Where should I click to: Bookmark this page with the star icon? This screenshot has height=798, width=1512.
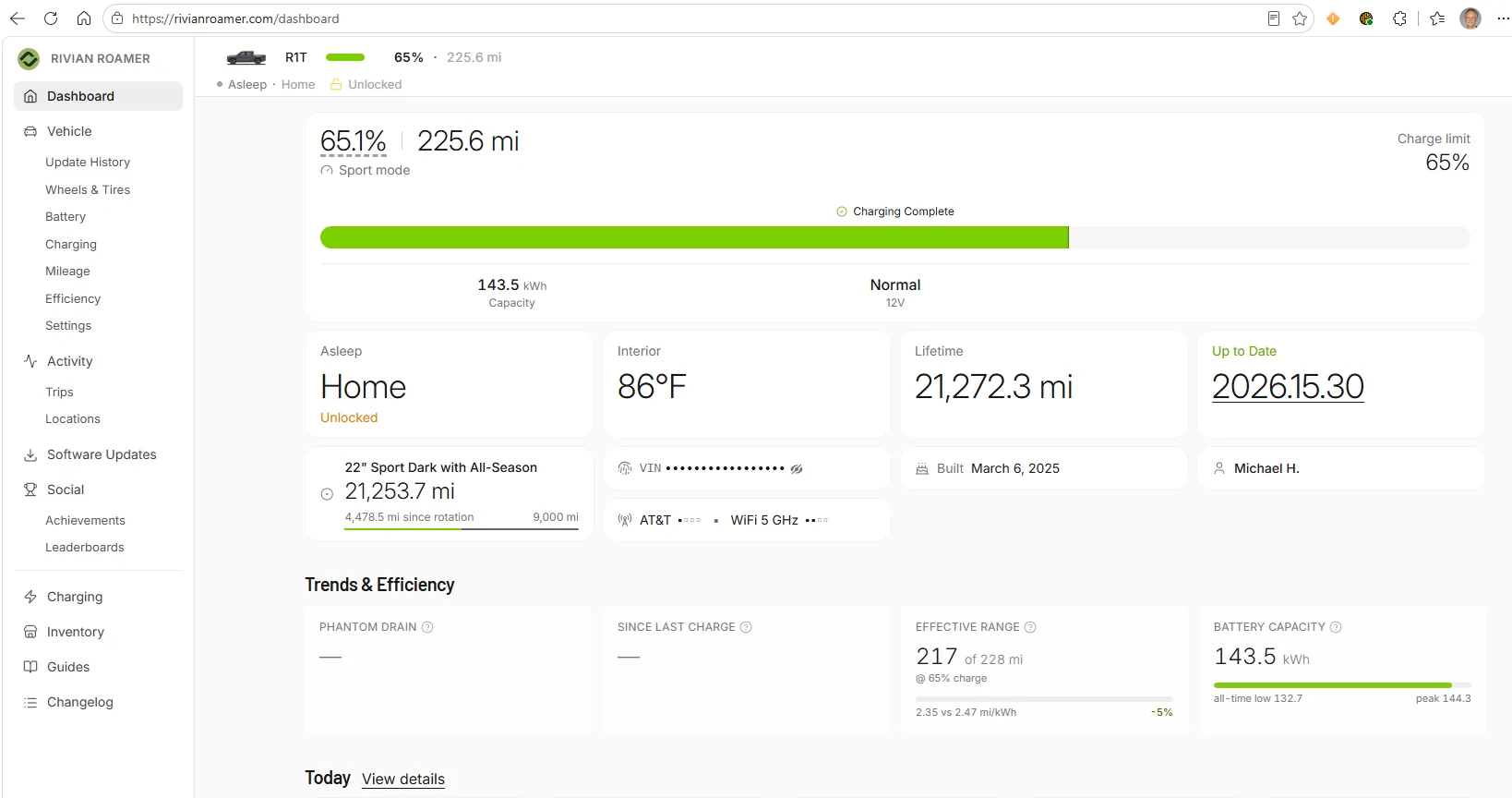coord(1300,18)
